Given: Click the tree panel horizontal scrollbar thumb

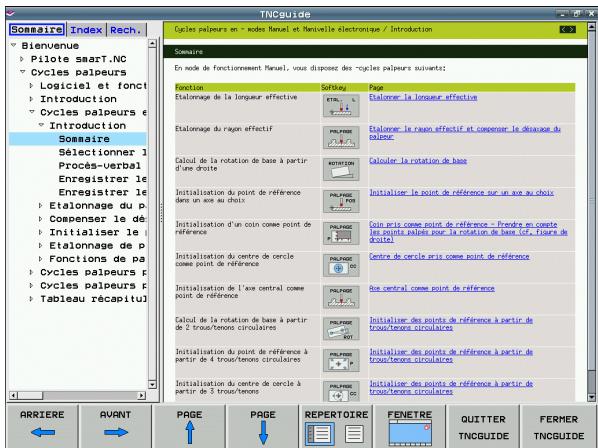Looking at the screenshot, I should pyautogui.click(x=30, y=395).
